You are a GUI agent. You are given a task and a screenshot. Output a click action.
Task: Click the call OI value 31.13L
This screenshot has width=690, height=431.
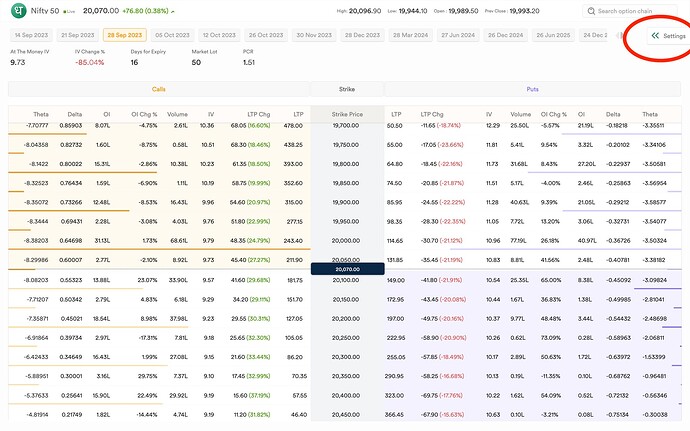point(102,241)
